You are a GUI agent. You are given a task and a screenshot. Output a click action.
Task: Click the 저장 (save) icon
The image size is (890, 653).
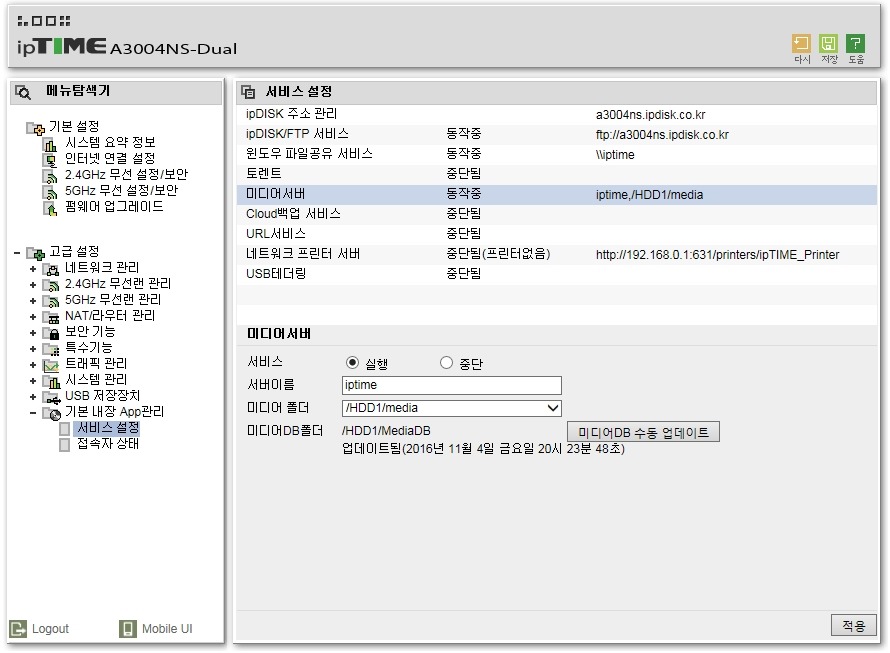tap(829, 44)
